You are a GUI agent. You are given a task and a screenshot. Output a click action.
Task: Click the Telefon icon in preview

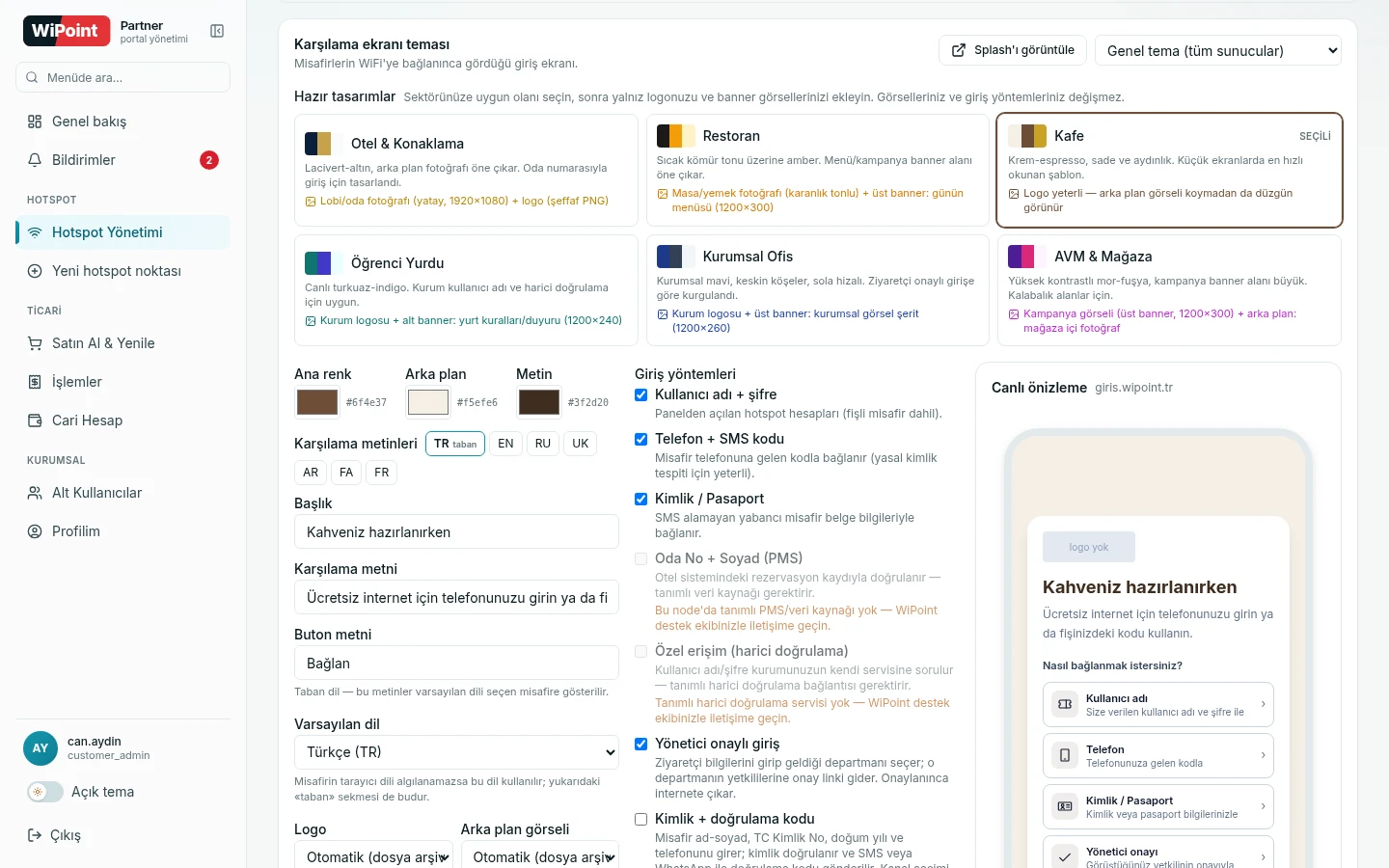(1065, 755)
